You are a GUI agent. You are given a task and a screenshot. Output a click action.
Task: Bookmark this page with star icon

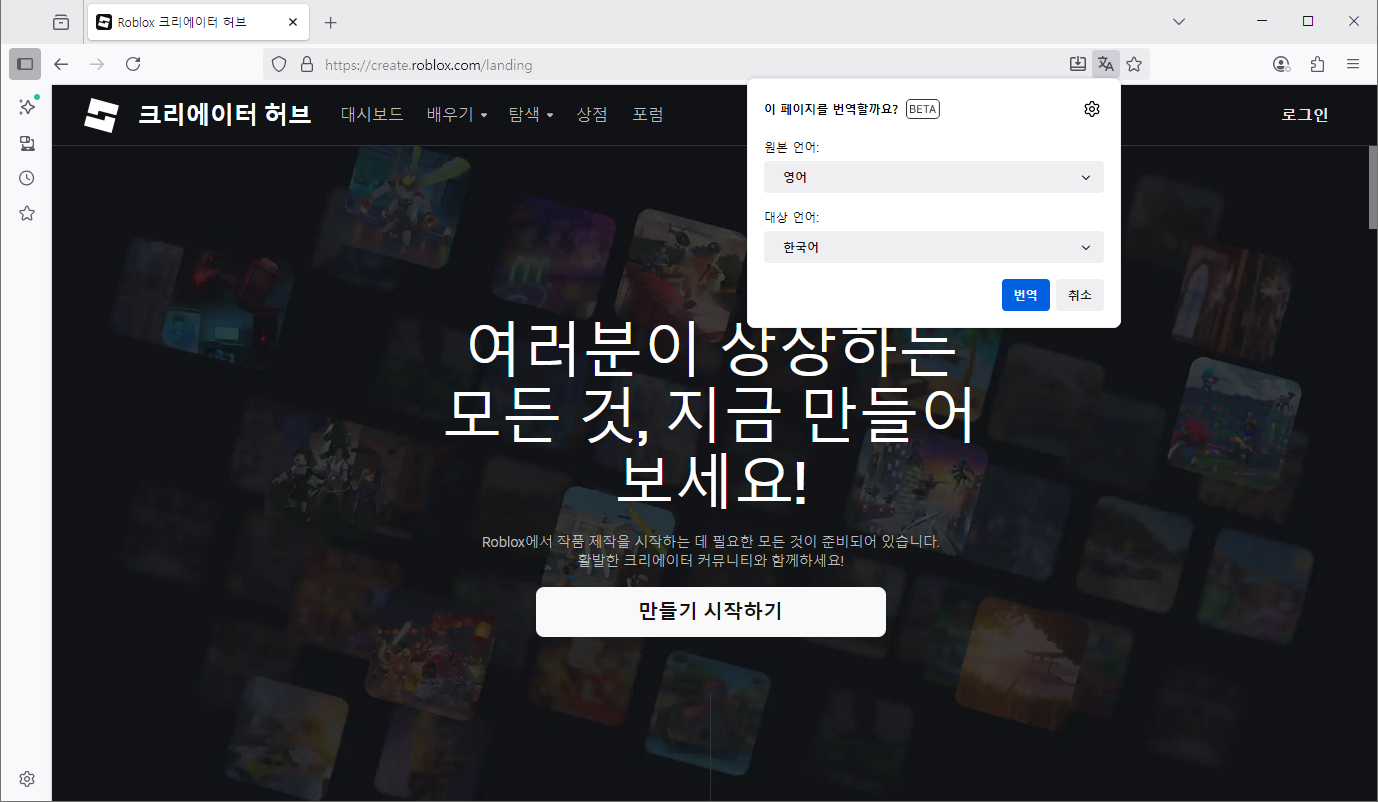tap(1134, 64)
